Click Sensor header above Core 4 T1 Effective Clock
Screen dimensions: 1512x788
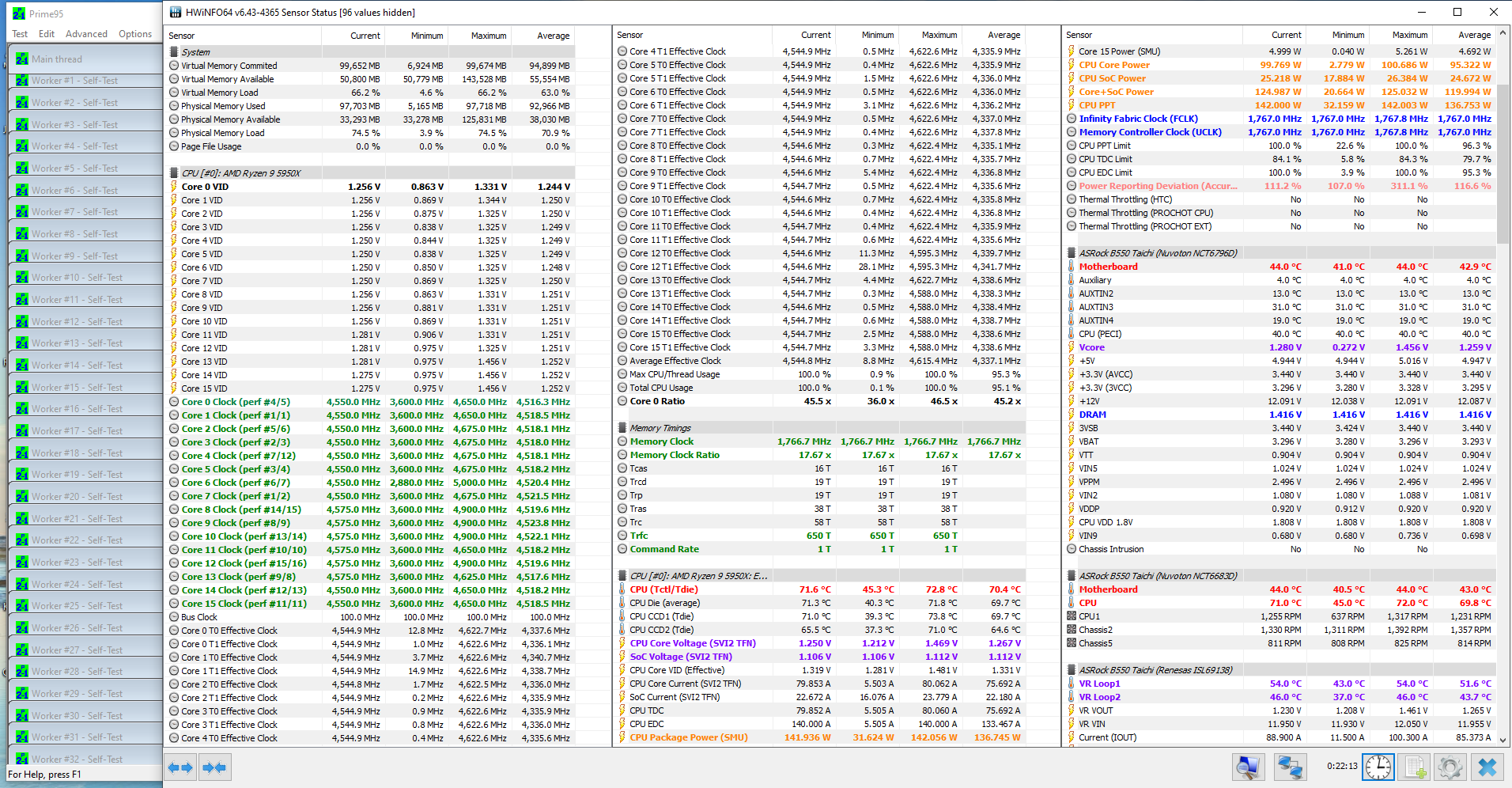pos(693,35)
